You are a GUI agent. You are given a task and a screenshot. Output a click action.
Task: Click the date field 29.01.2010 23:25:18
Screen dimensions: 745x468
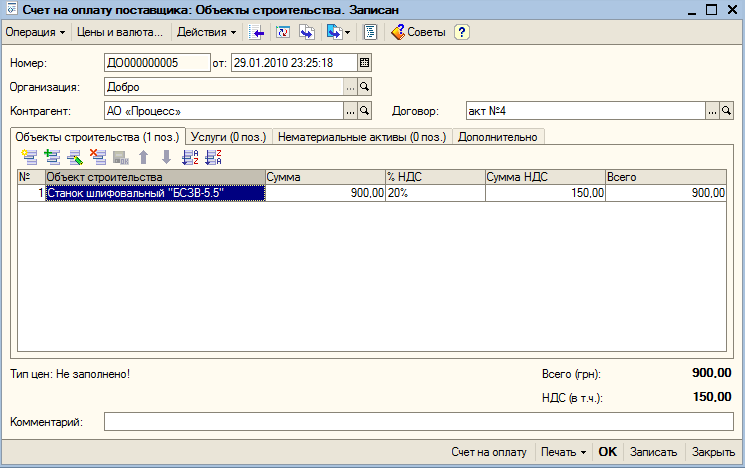click(x=294, y=63)
